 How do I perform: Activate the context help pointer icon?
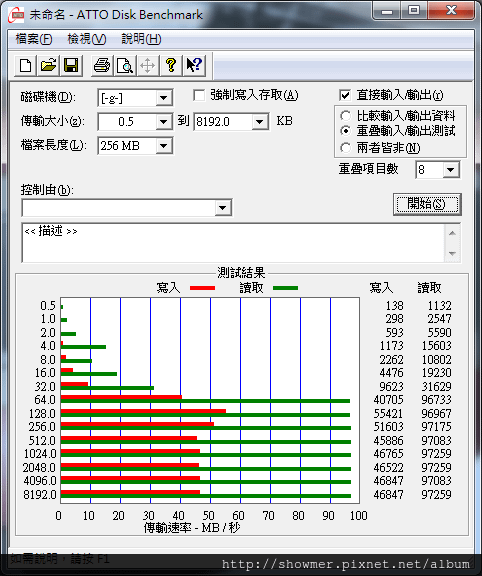point(194,66)
